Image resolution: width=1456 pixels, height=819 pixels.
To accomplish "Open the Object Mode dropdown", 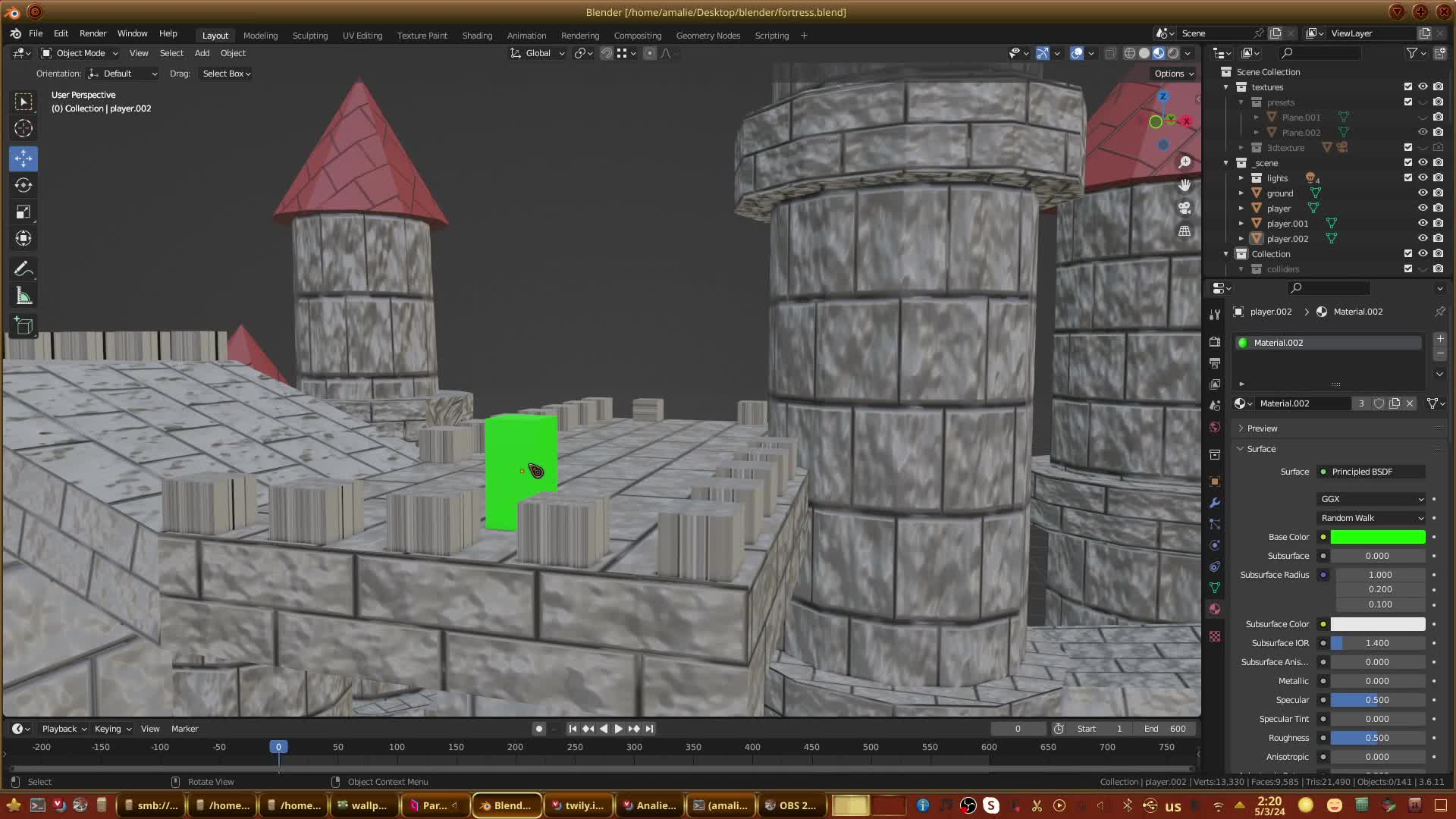I will click(x=80, y=53).
